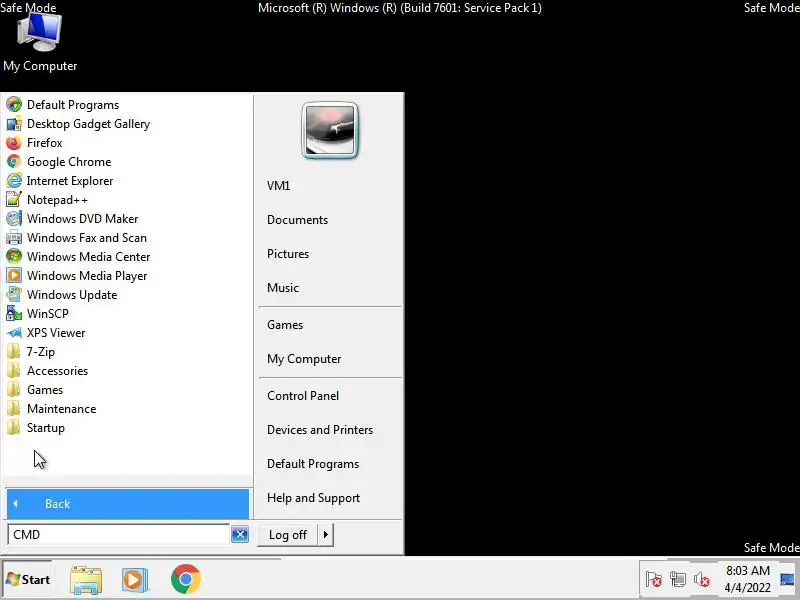Click the network tray icon
This screenshot has height=600, width=800.
(678, 580)
